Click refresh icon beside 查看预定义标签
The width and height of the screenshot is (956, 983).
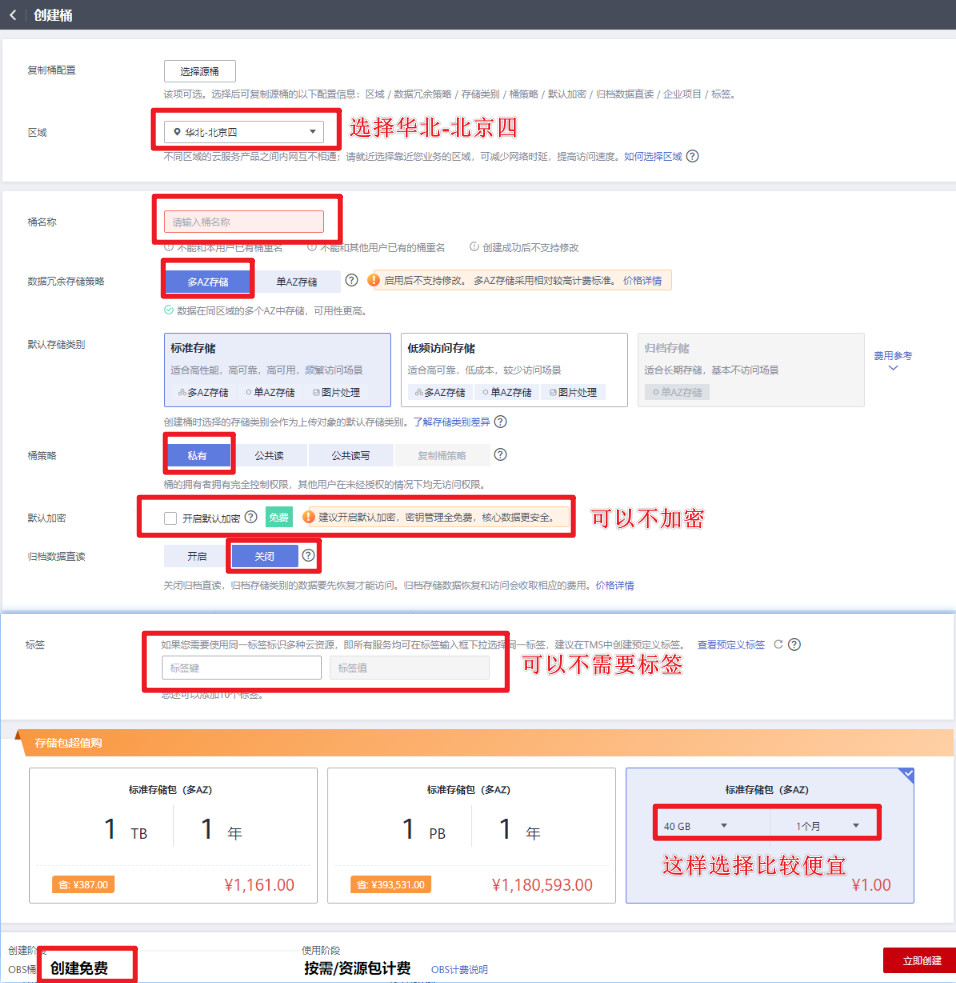coord(778,644)
